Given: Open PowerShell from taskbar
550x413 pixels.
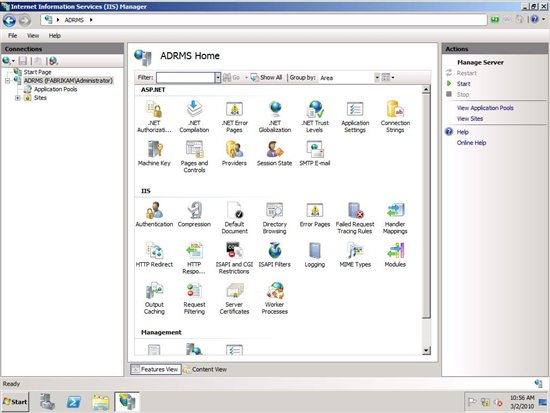Looking at the screenshot, I should pyautogui.click(x=74, y=402).
